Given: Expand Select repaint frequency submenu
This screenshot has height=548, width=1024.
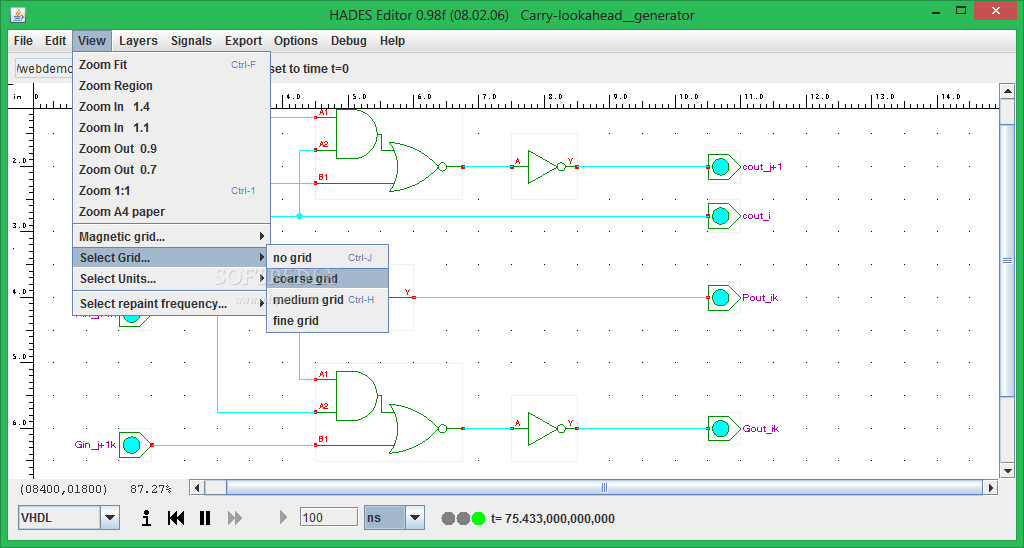Looking at the screenshot, I should (x=171, y=303).
